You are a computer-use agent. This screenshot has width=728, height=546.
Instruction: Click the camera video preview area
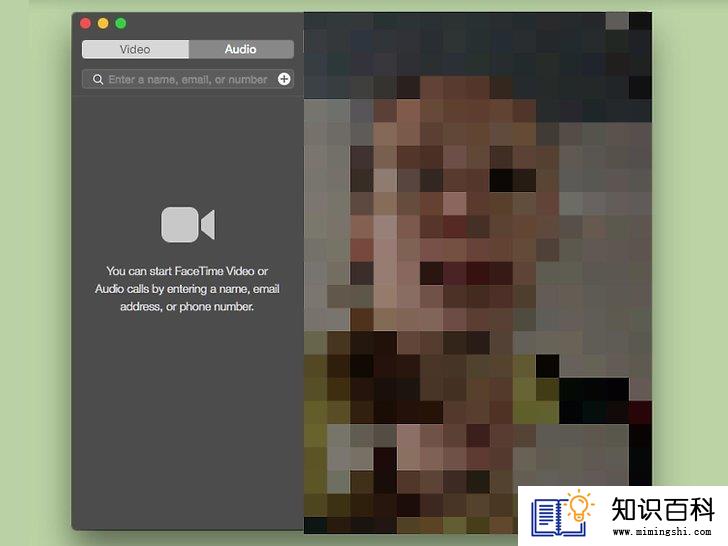478,273
